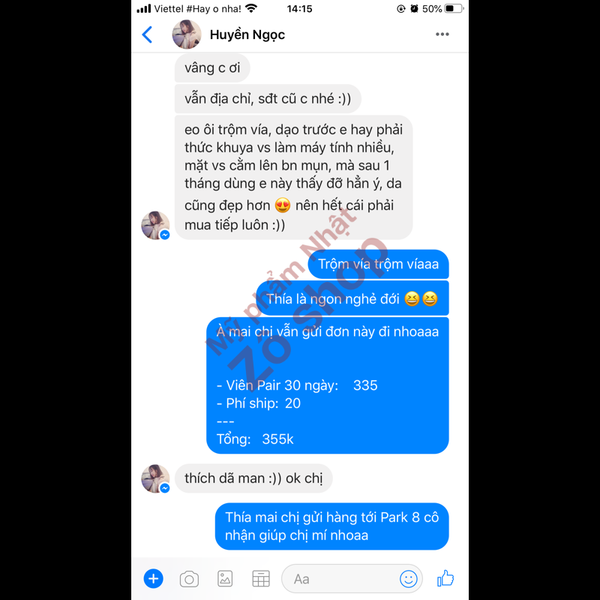Screen dimensions: 600x600
Task: Select the "Park 8" delivery message bubble
Action: coord(332,526)
